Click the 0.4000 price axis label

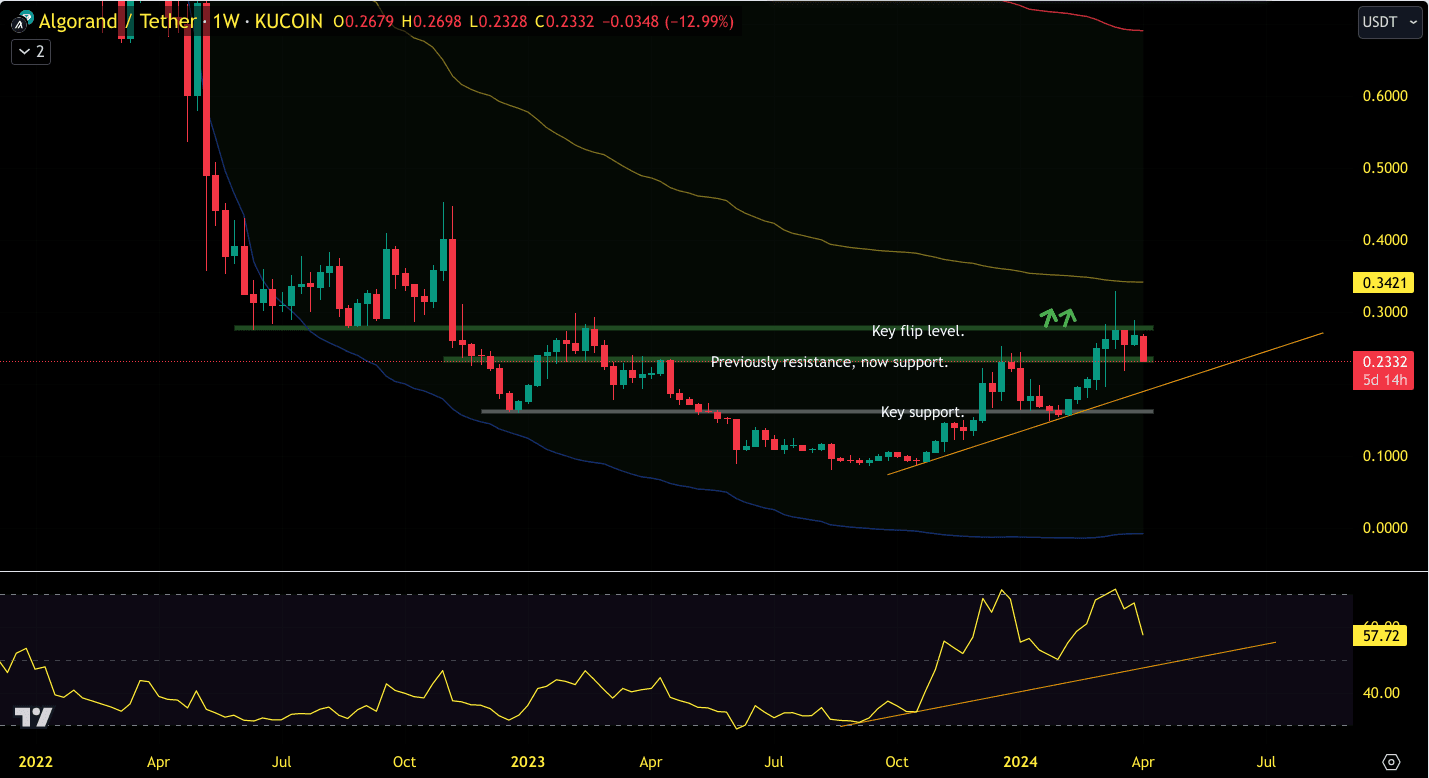click(1386, 240)
